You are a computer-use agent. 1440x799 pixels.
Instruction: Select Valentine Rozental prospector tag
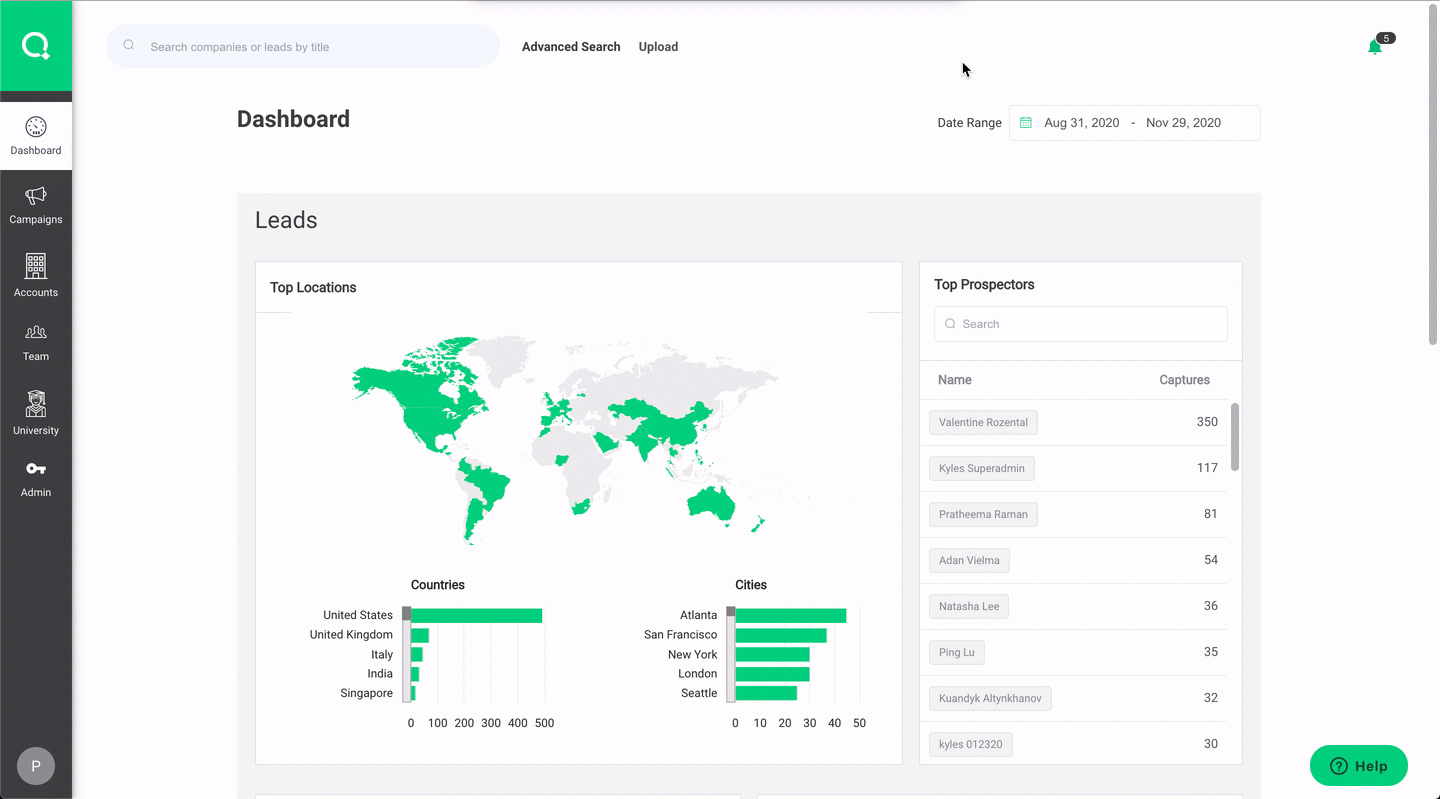[983, 422]
